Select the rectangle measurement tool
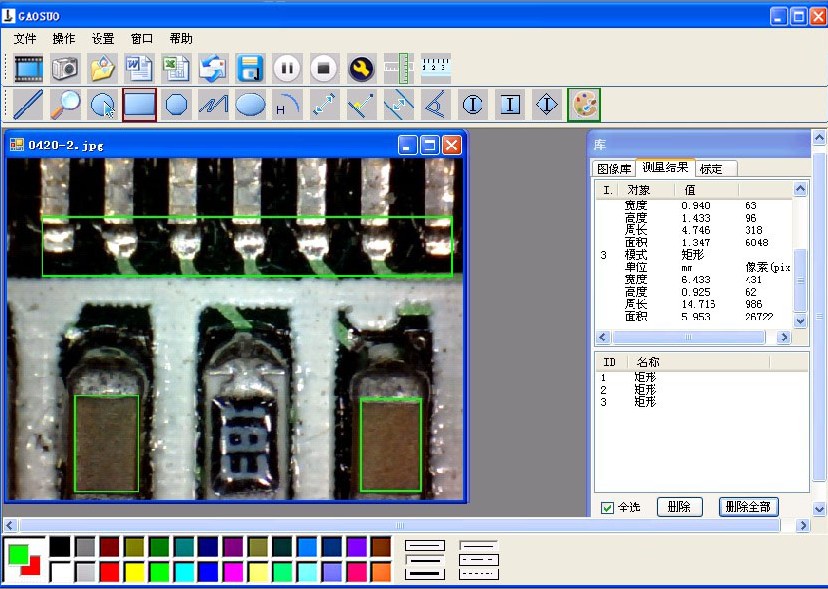 pyautogui.click(x=139, y=105)
